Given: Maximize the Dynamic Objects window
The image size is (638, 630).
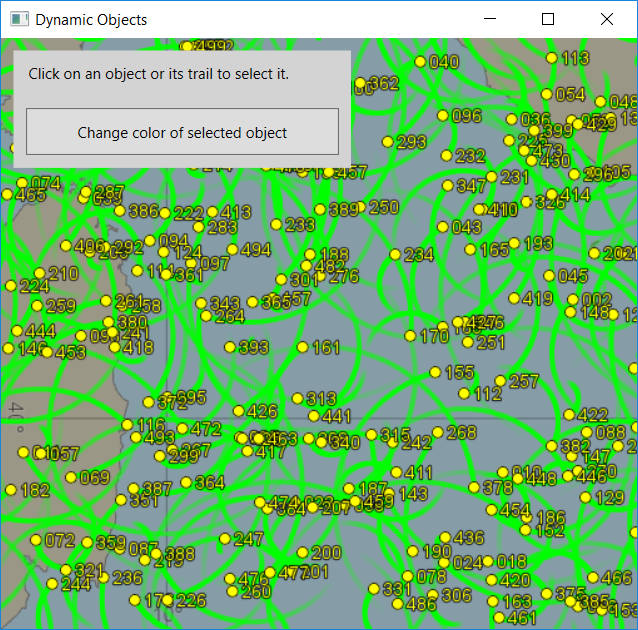Looking at the screenshot, I should (x=547, y=19).
